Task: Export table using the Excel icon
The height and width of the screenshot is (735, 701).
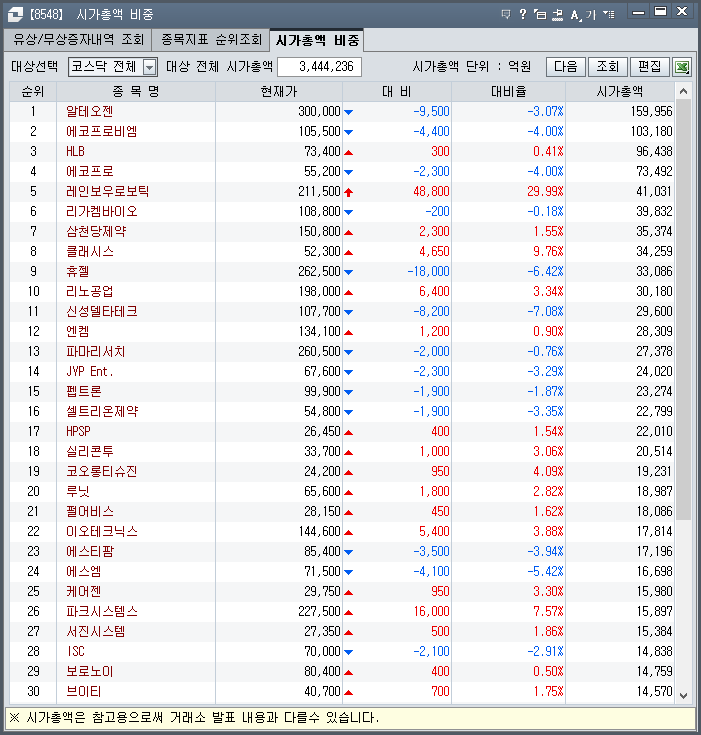Action: click(x=682, y=67)
